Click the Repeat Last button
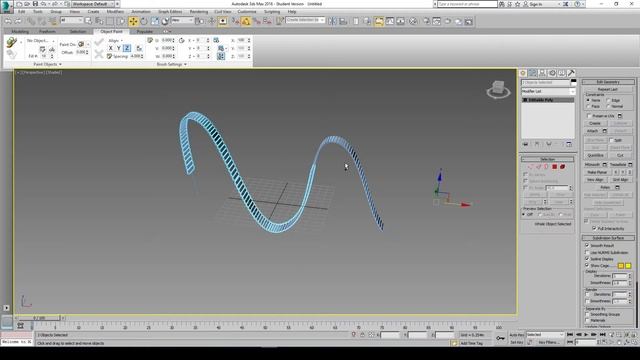Image resolution: width=640 pixels, height=360 pixels. click(607, 89)
